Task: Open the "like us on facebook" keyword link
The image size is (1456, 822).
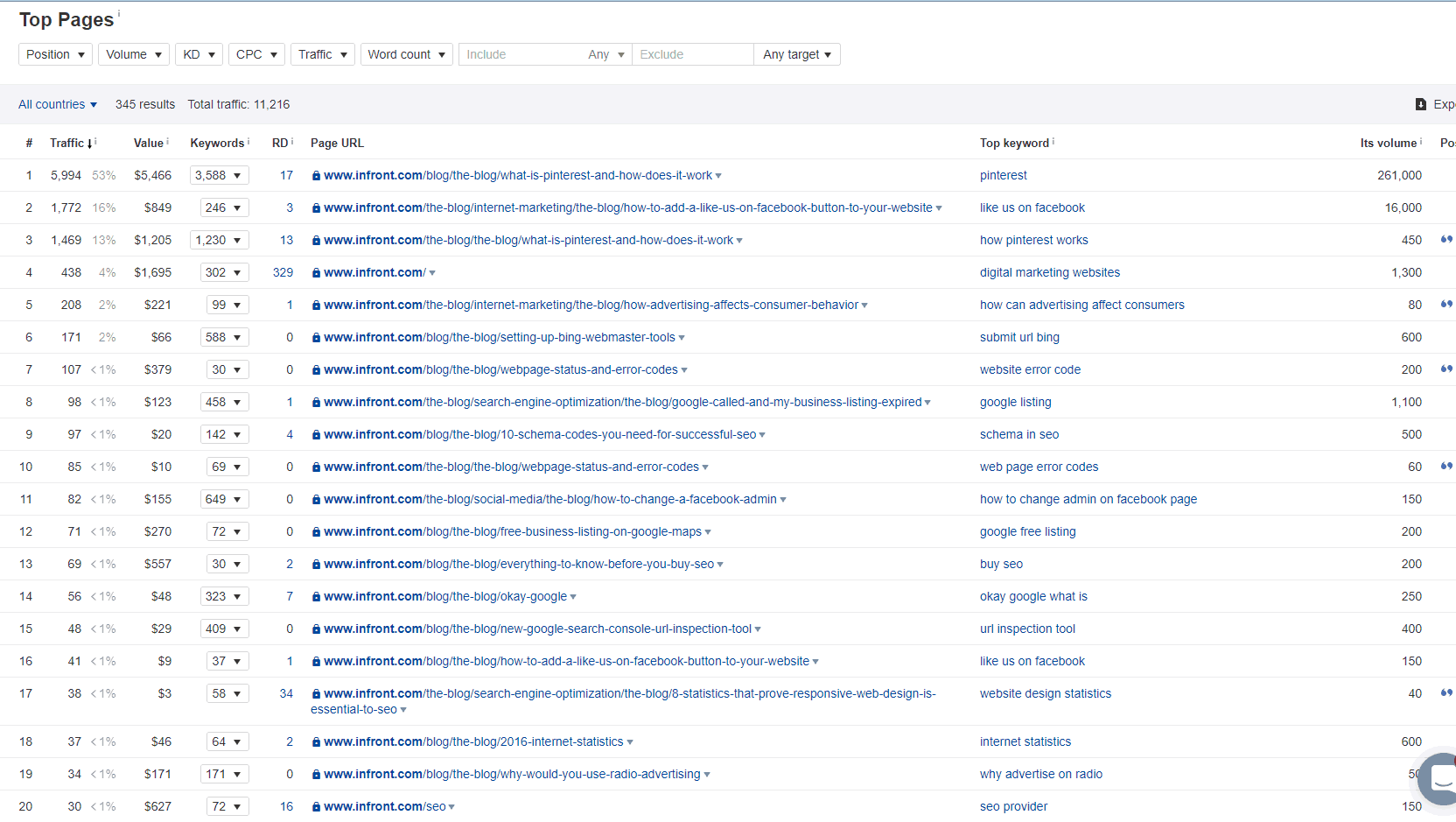Action: point(1032,207)
